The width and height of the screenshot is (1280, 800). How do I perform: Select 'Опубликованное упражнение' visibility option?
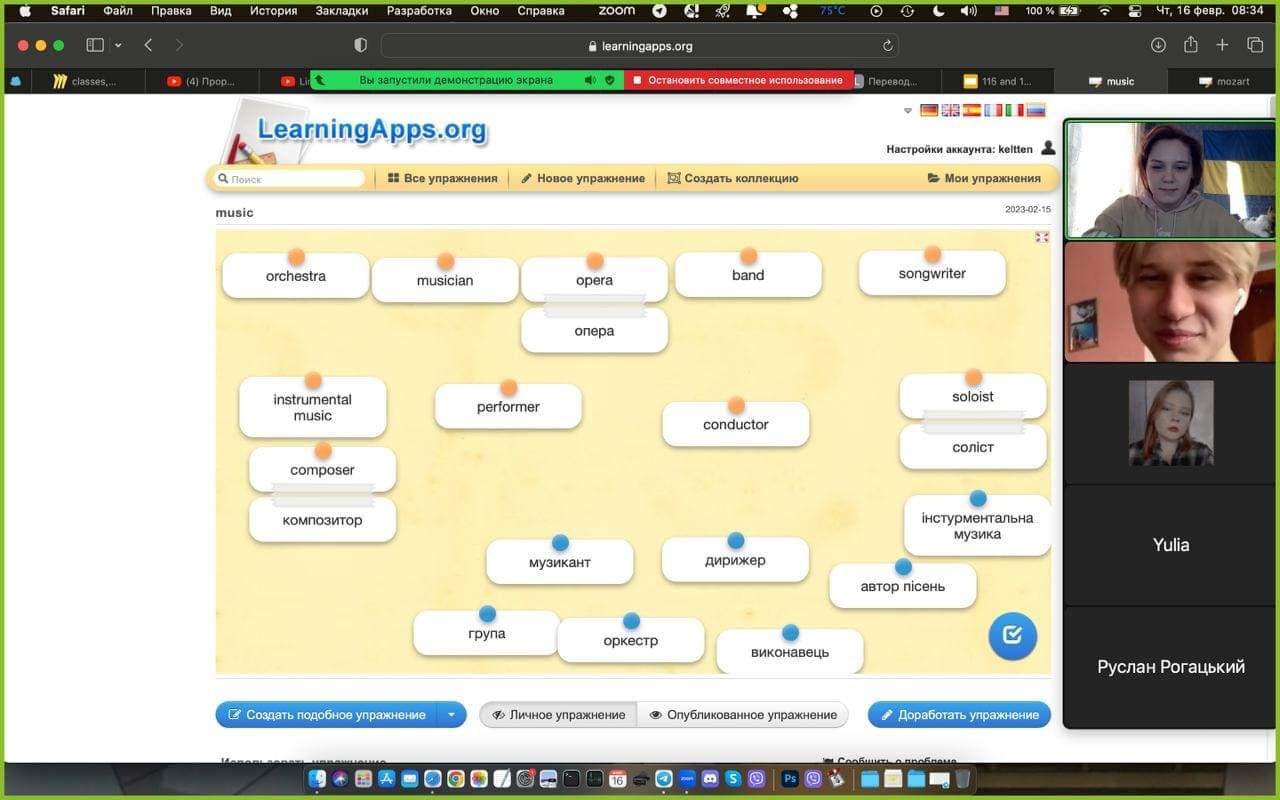[743, 714]
